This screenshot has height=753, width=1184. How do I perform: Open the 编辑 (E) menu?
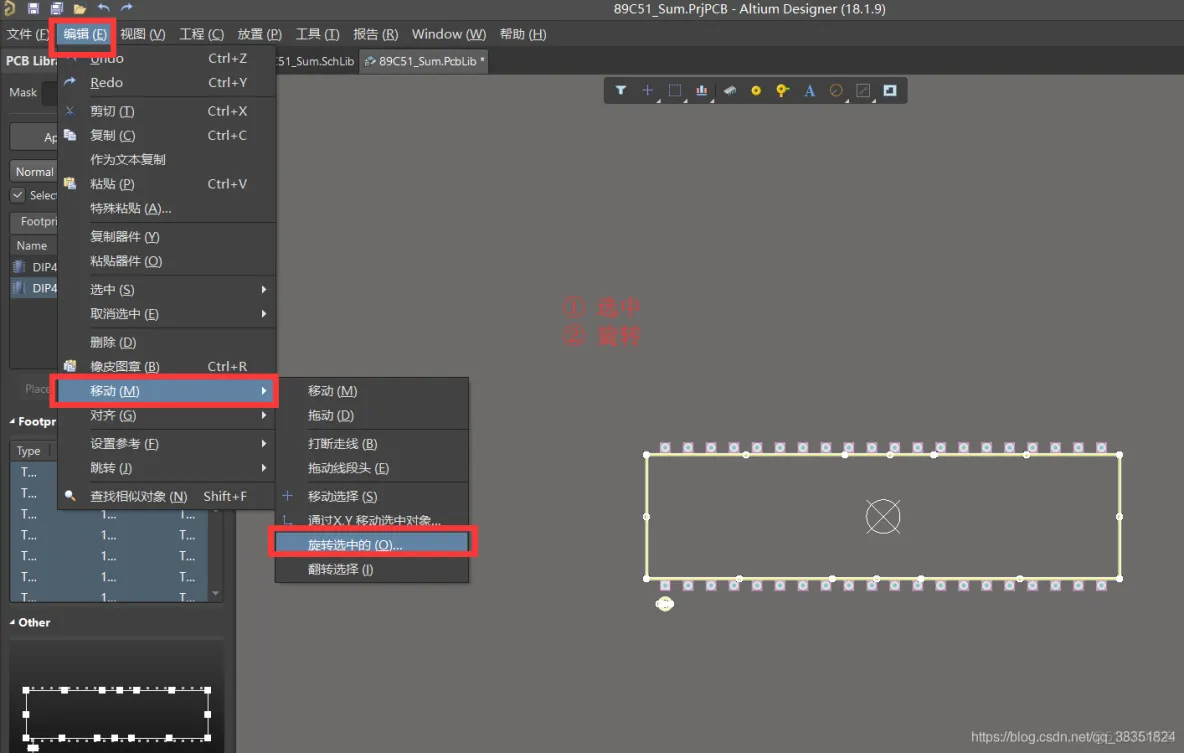(85, 34)
